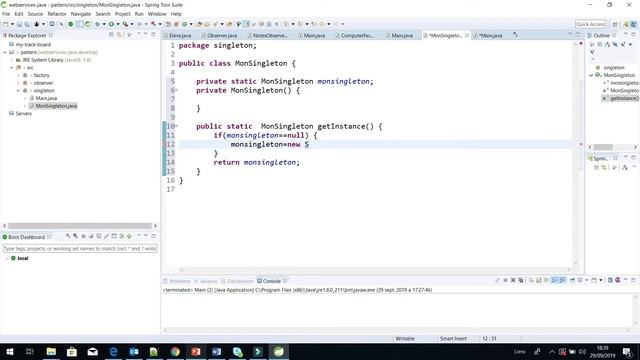Click Collapse All in Package Explorer
640x360 pixels.
[111, 35]
